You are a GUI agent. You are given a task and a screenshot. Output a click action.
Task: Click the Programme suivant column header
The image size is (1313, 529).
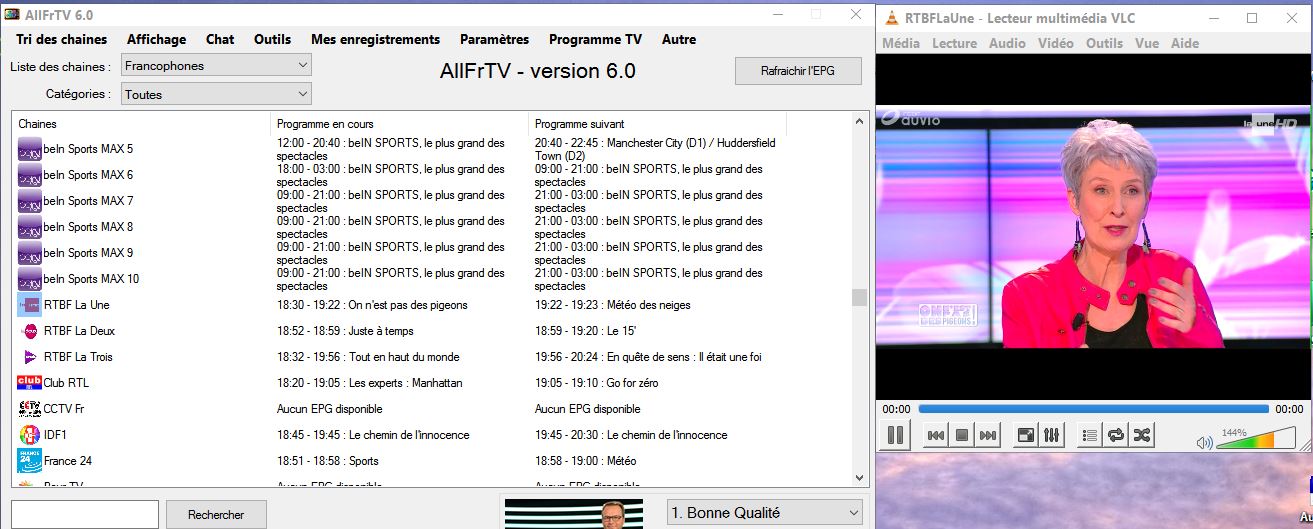click(x=657, y=124)
